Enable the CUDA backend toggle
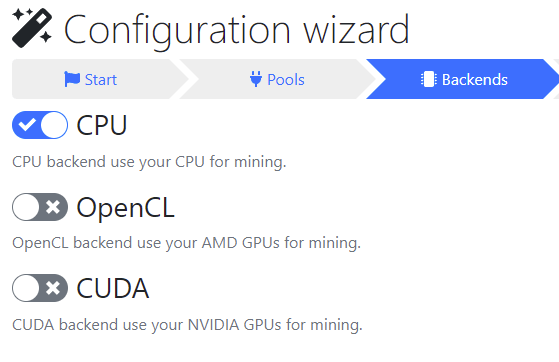Viewport: 559px width, 362px height. coord(40,288)
